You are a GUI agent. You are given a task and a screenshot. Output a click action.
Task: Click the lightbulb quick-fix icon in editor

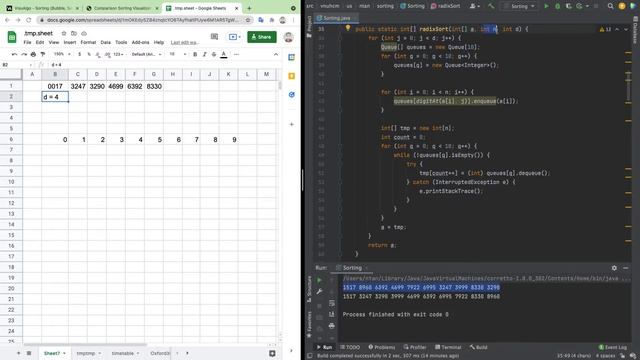point(348,28)
